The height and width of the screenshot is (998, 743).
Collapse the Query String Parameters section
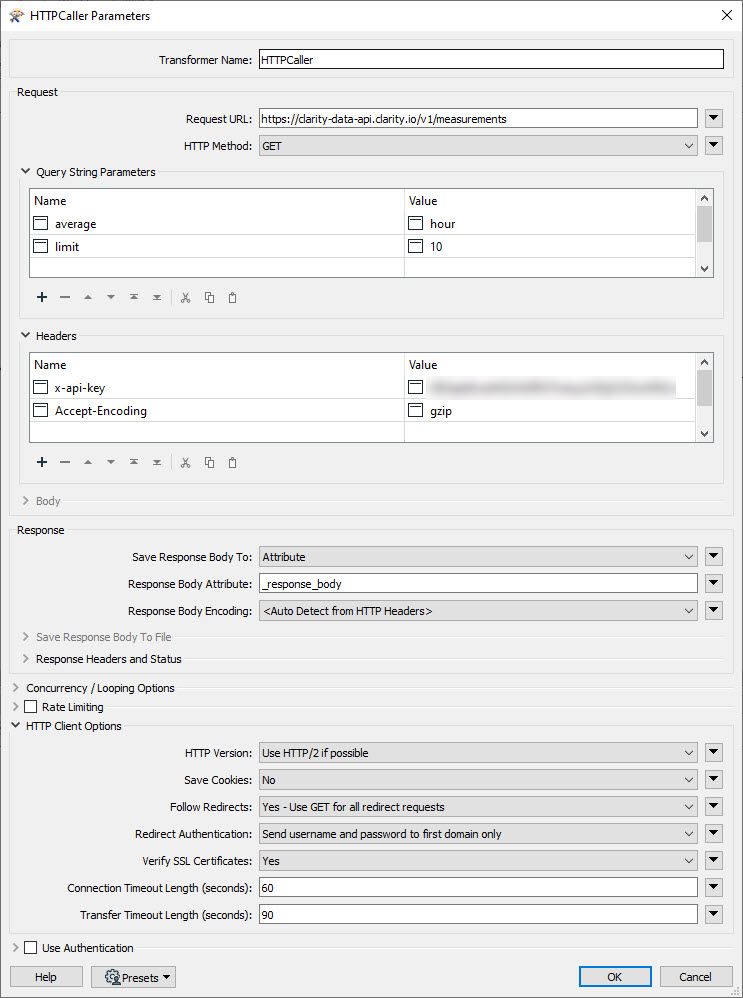tap(25, 172)
